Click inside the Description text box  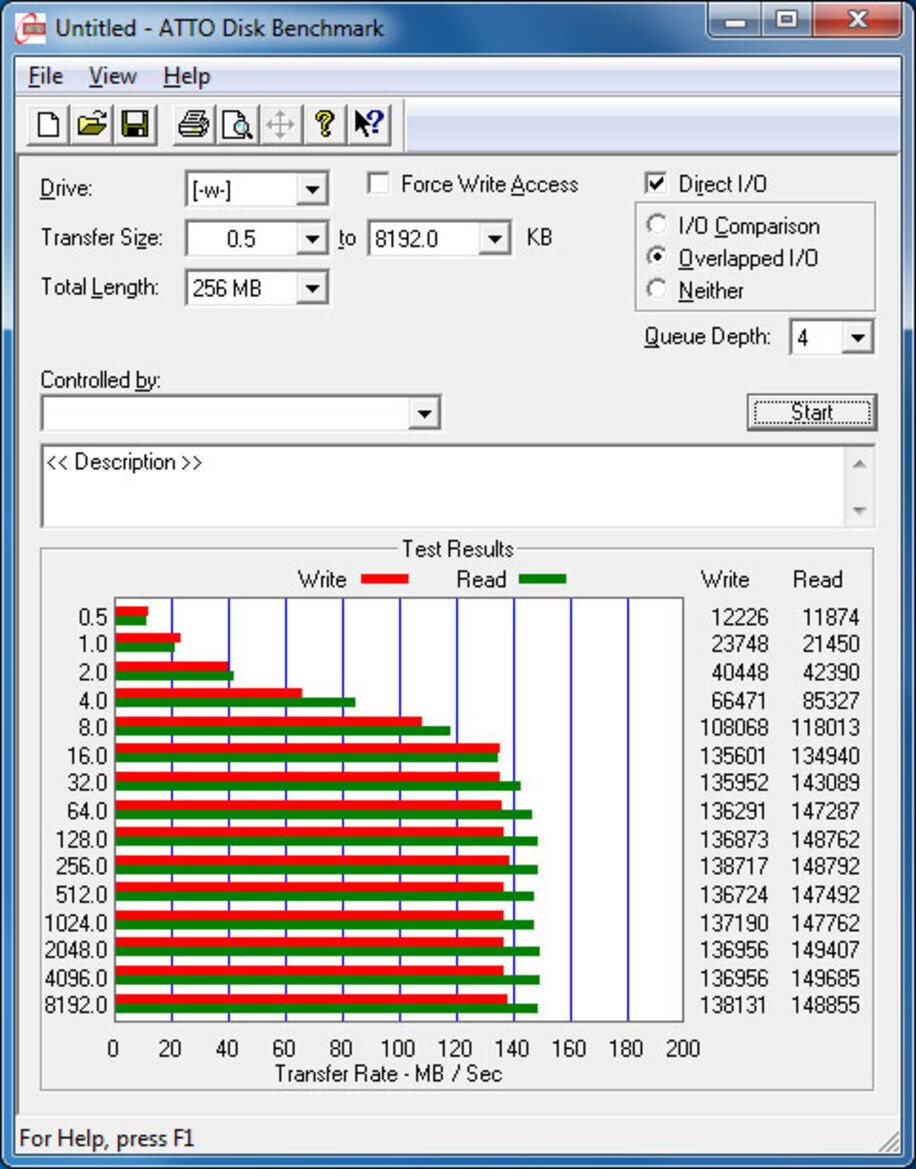(x=443, y=486)
